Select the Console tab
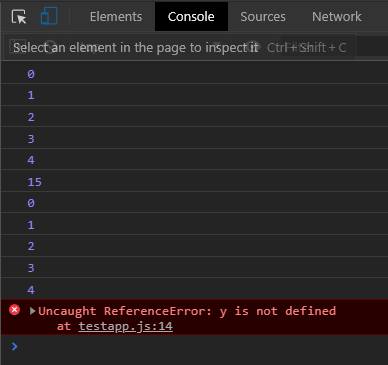The image size is (388, 365). pos(191,17)
